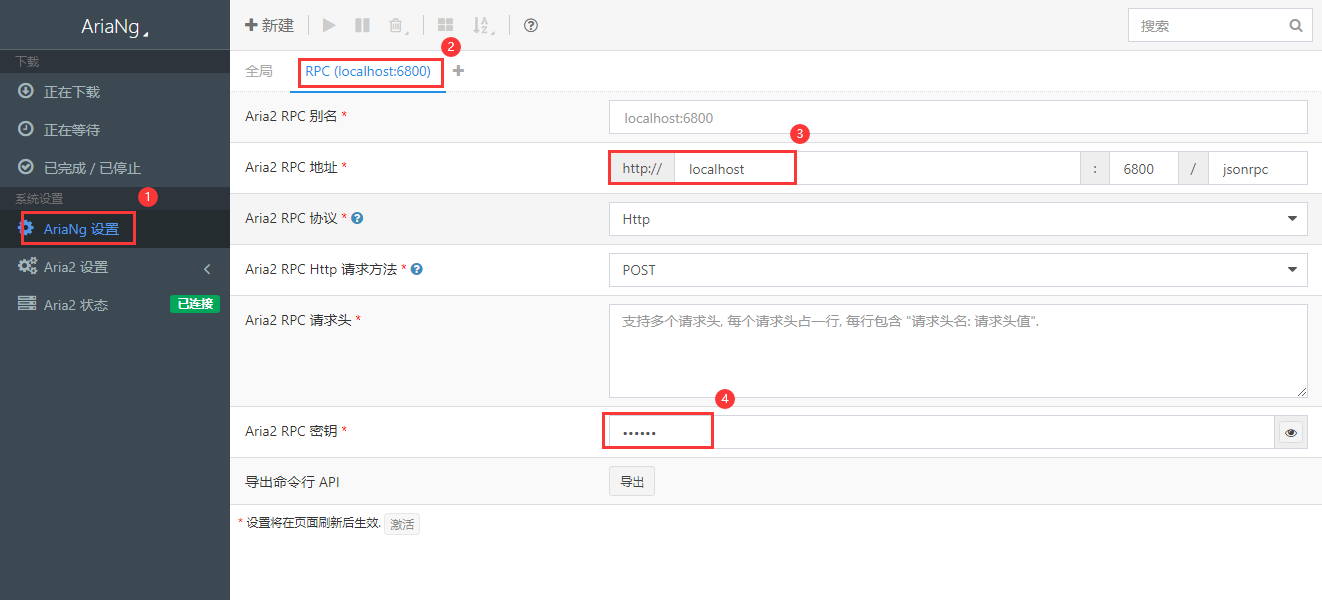Open 正在下载 downloading list

pos(115,92)
